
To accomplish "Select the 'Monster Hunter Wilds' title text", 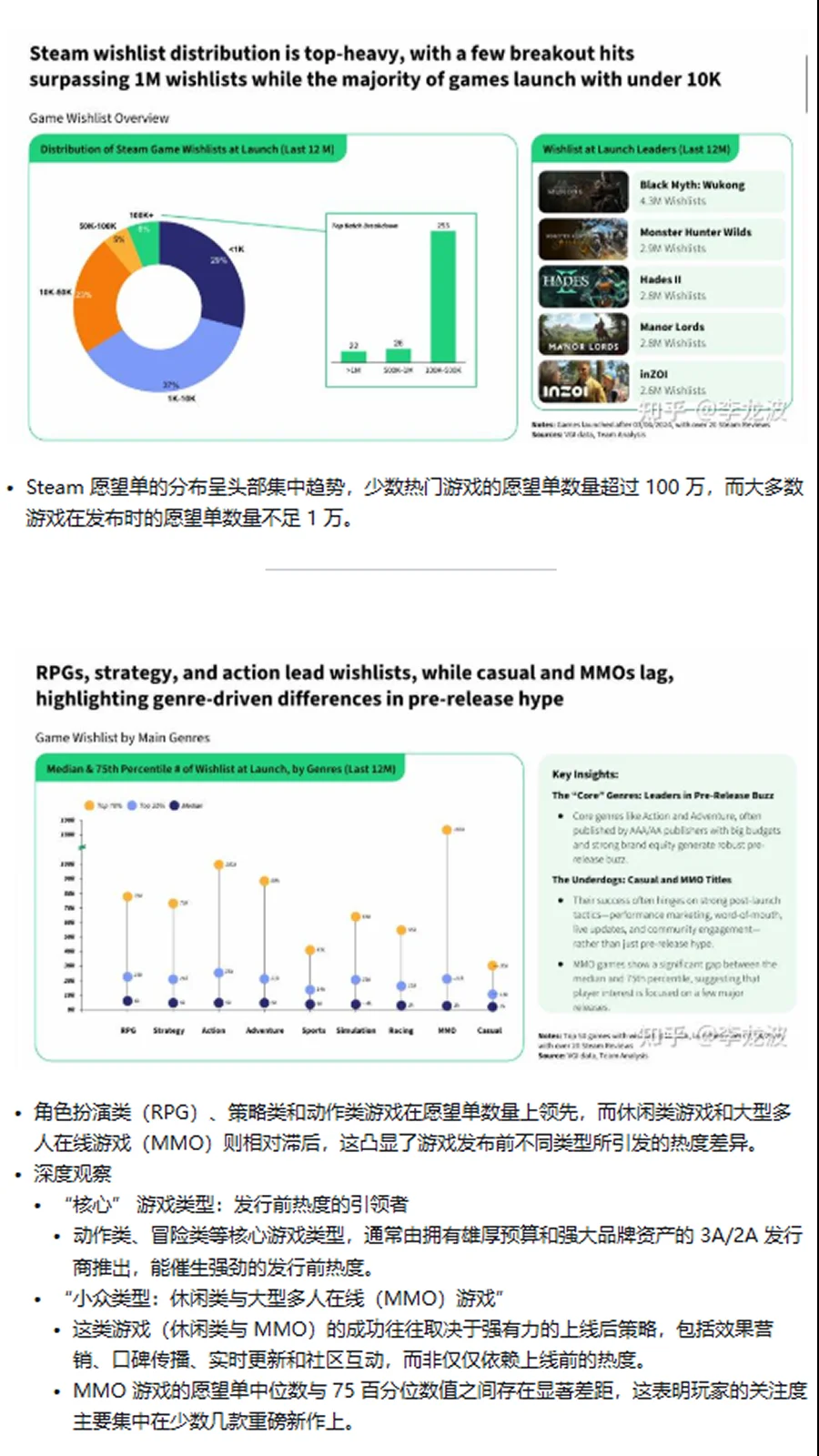I will tap(695, 232).
